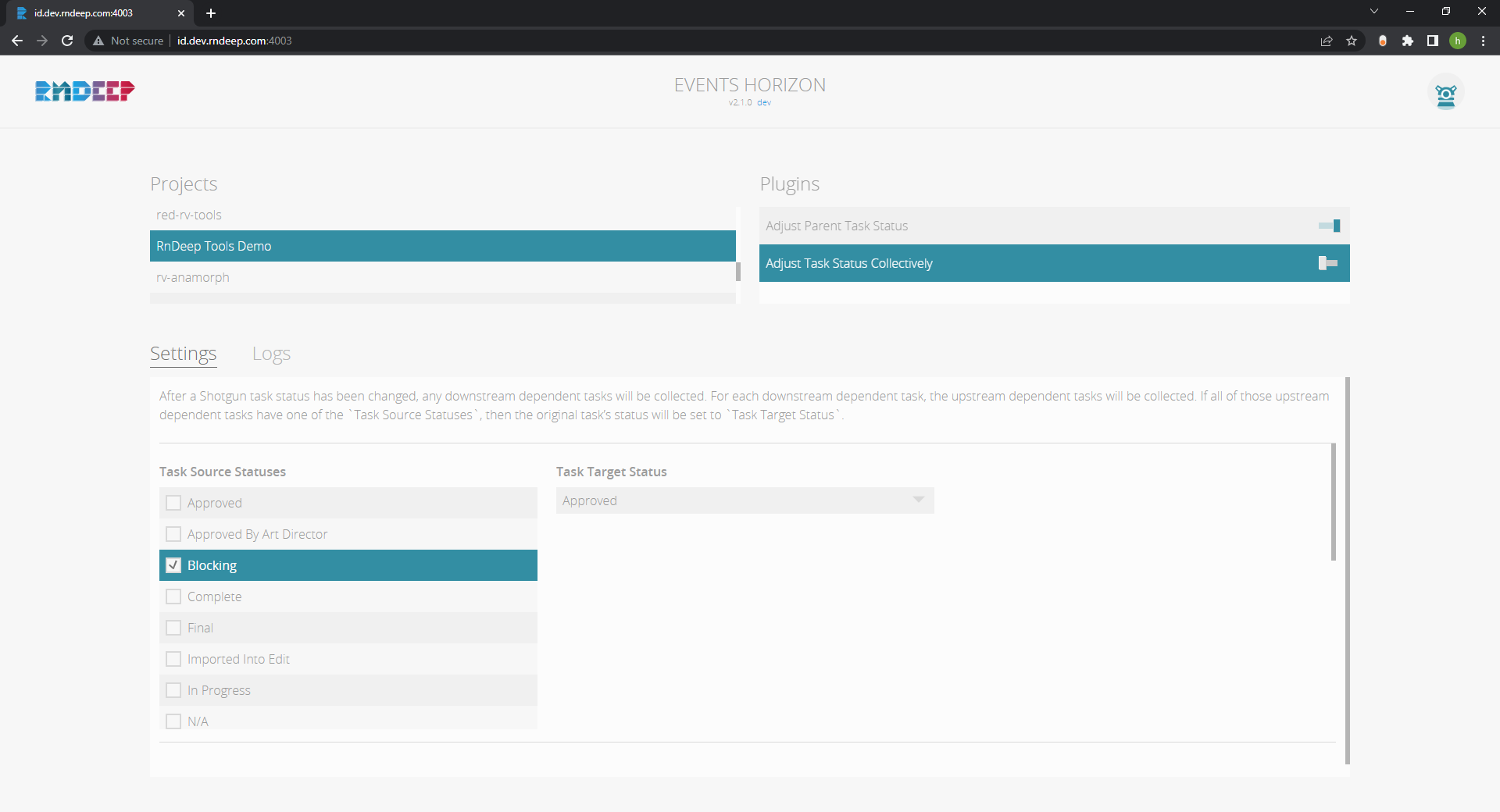Toggle the browser side panel icon
The height and width of the screenshot is (812, 1500).
pos(1433,41)
